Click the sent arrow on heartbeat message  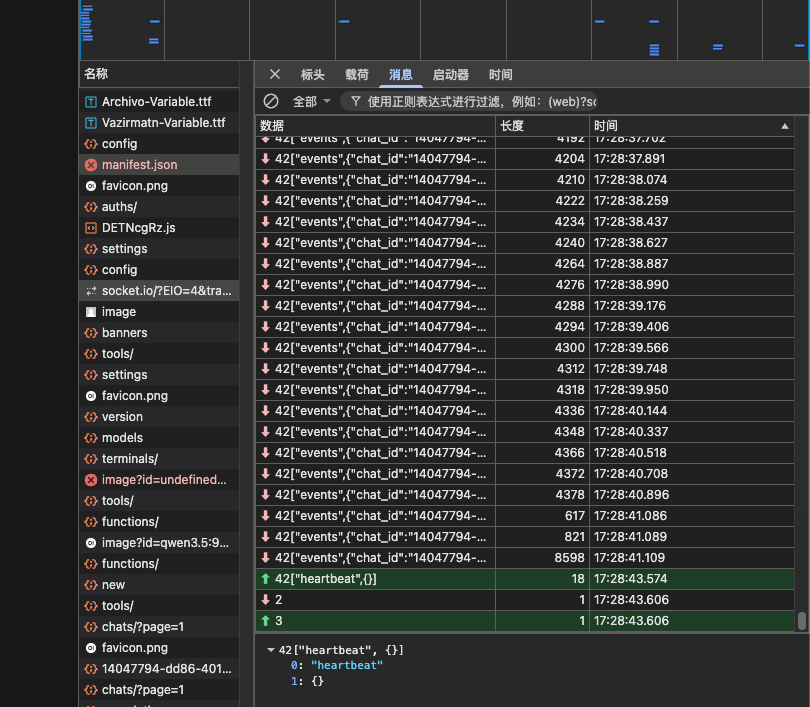coord(265,579)
